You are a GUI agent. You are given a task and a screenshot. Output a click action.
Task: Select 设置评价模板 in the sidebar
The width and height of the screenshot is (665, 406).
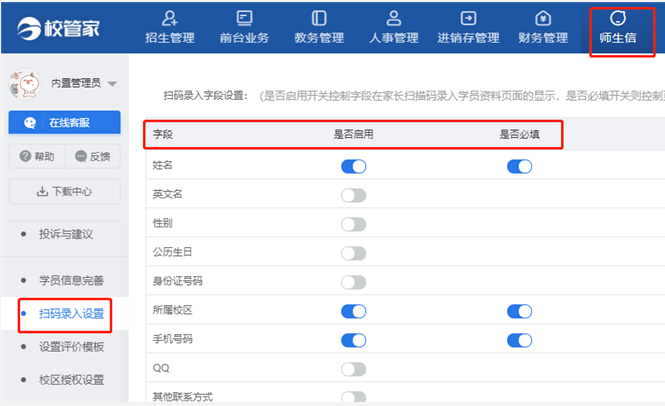[x=71, y=347]
